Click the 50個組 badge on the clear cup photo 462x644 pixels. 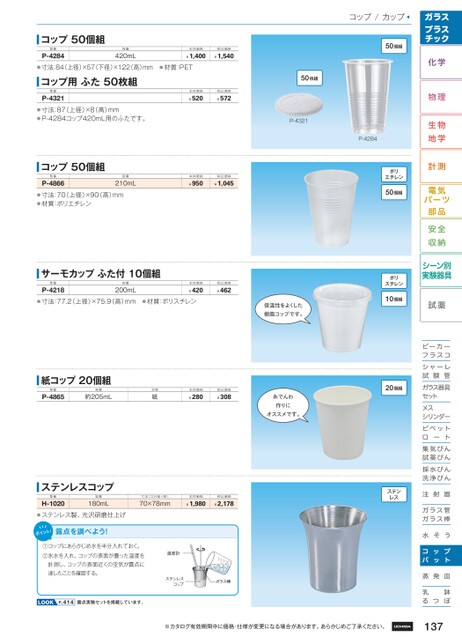tap(394, 46)
